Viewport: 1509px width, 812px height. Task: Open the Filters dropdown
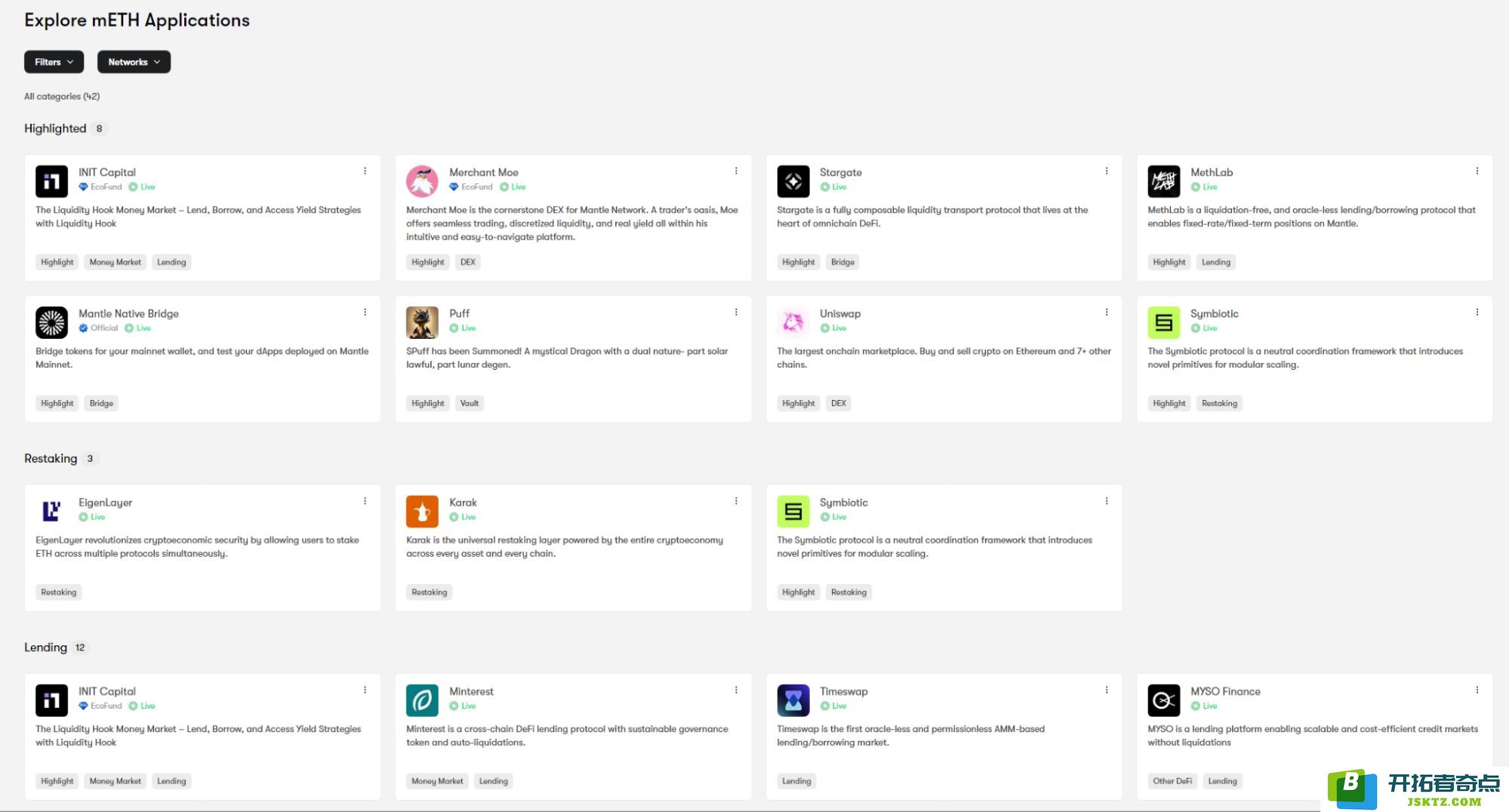click(x=54, y=62)
